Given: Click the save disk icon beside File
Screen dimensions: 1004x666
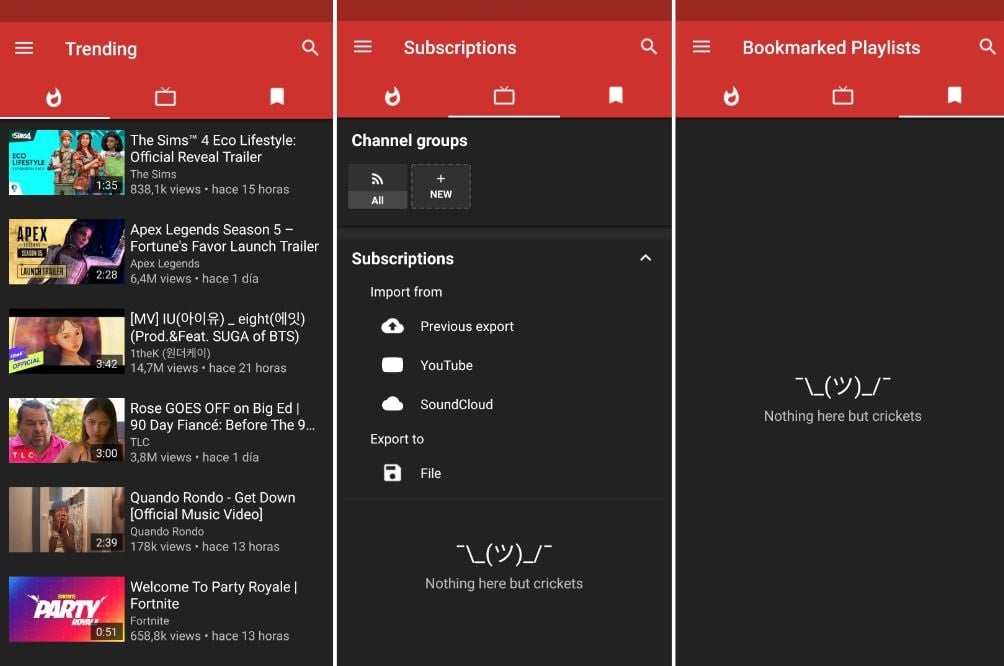Looking at the screenshot, I should coord(393,473).
